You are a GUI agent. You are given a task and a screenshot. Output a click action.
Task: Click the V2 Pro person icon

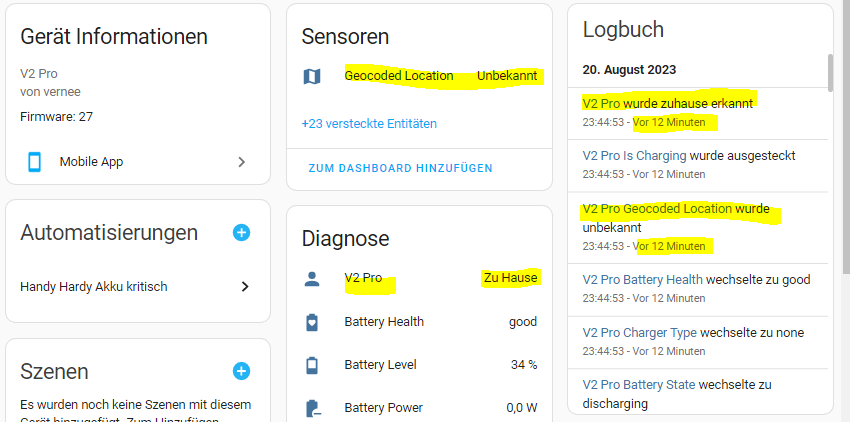click(312, 279)
